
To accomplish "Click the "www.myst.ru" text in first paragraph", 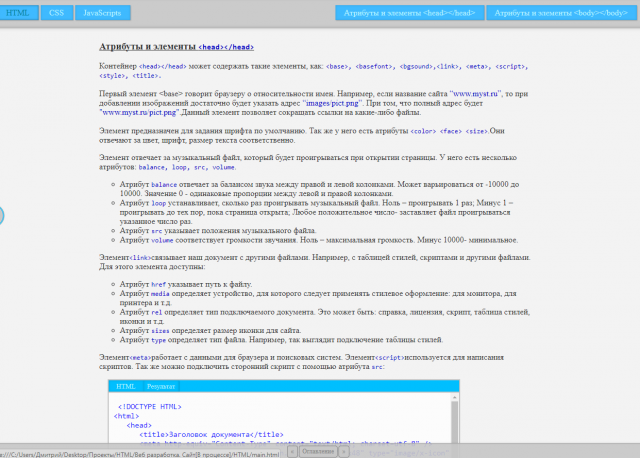I will 476,93.
